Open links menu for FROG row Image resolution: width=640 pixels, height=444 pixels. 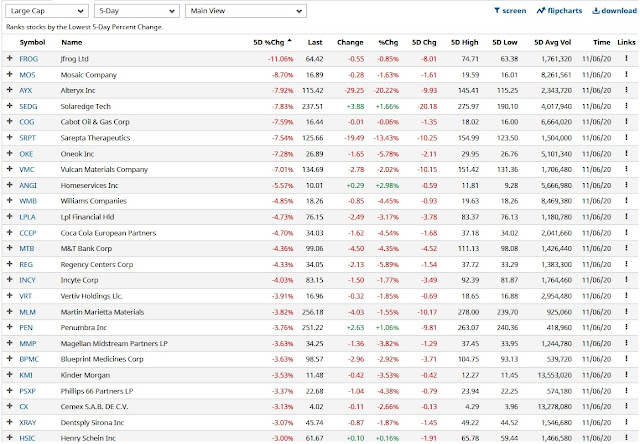[x=626, y=58]
